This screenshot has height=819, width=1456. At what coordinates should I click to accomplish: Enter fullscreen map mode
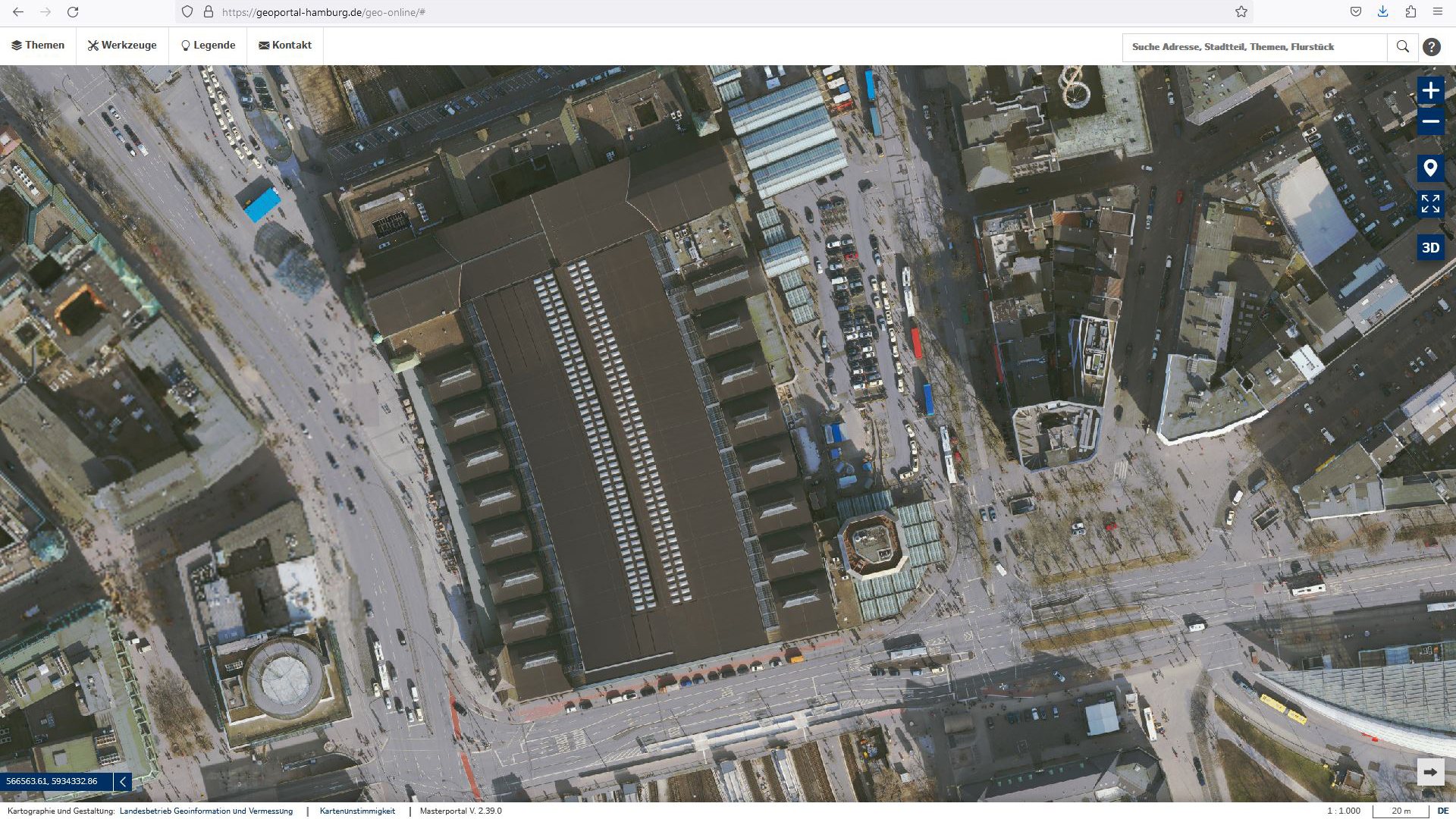[x=1430, y=203]
